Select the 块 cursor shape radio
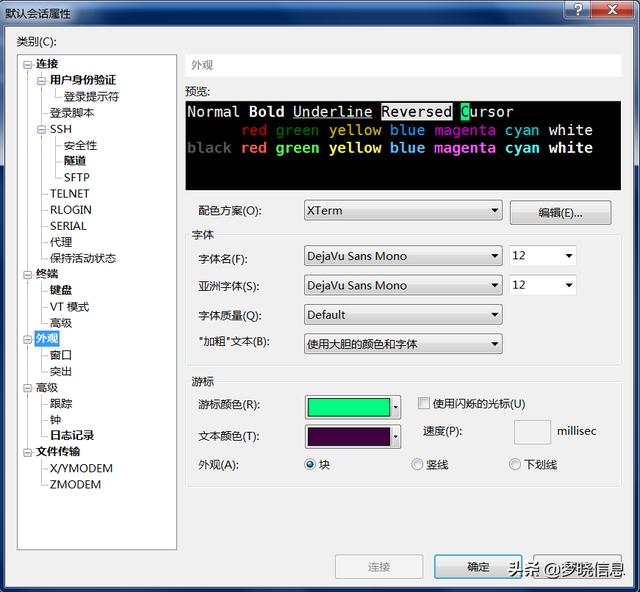Viewport: 640px width, 592px height. pyautogui.click(x=310, y=465)
